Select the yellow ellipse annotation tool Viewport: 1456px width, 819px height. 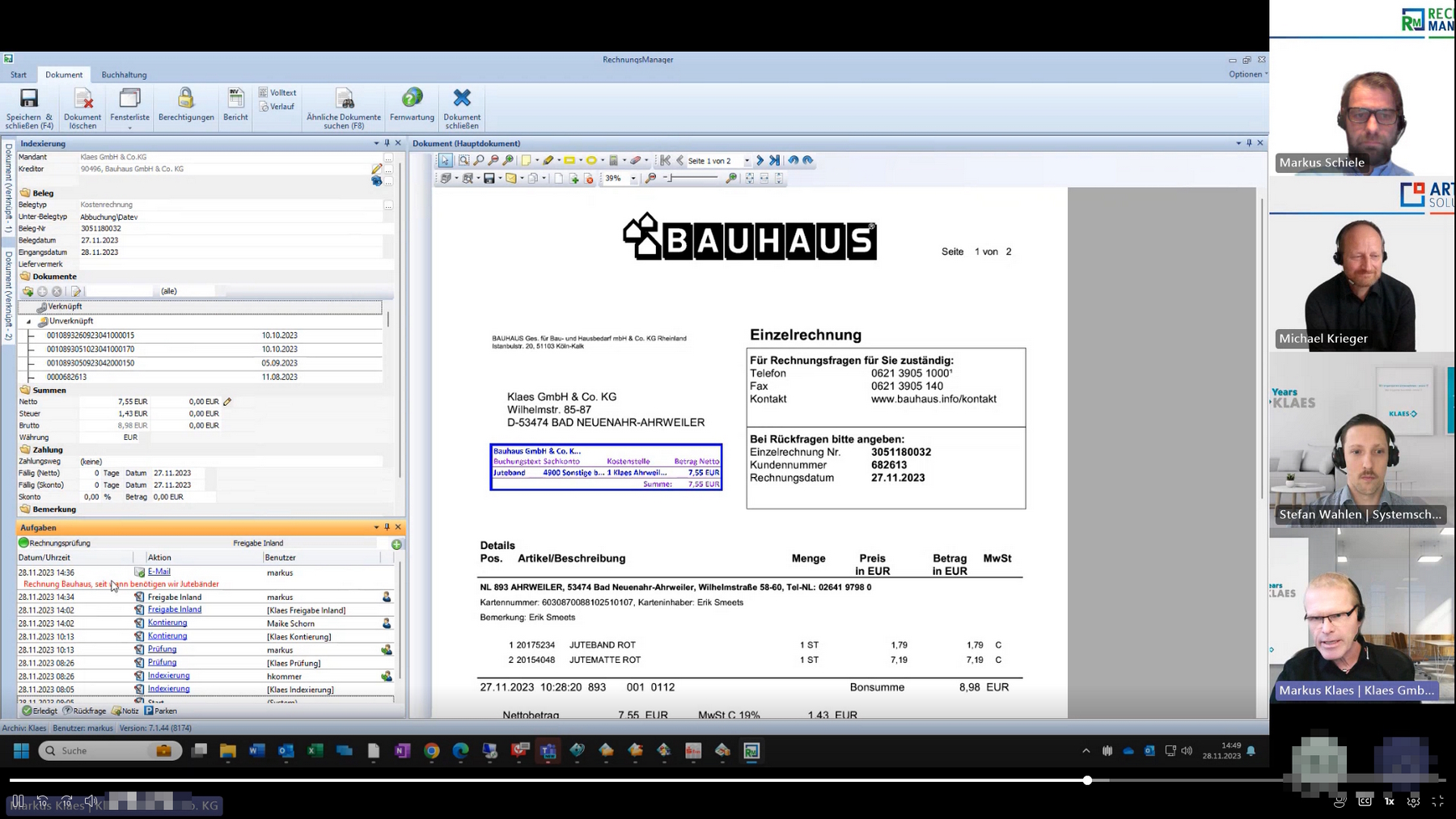click(x=591, y=161)
